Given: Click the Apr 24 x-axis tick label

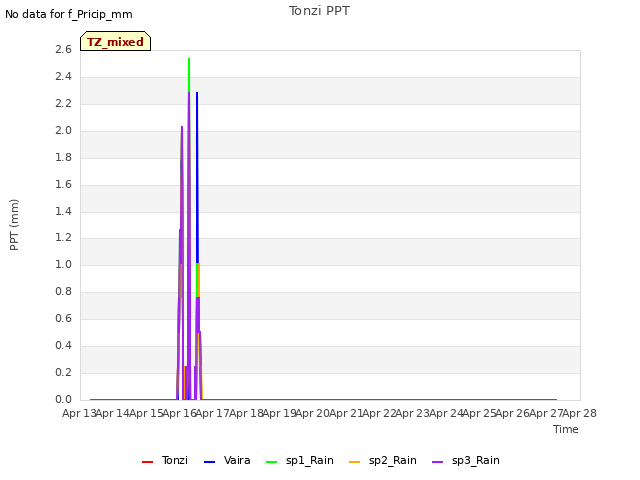Looking at the screenshot, I should pos(446,413).
